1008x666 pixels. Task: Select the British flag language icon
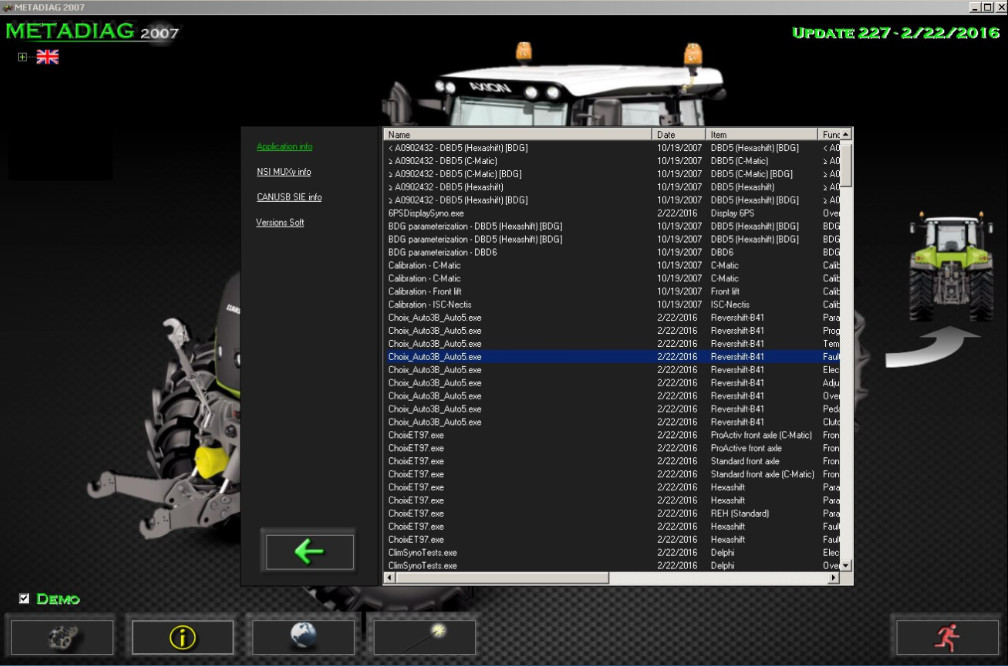click(x=47, y=57)
